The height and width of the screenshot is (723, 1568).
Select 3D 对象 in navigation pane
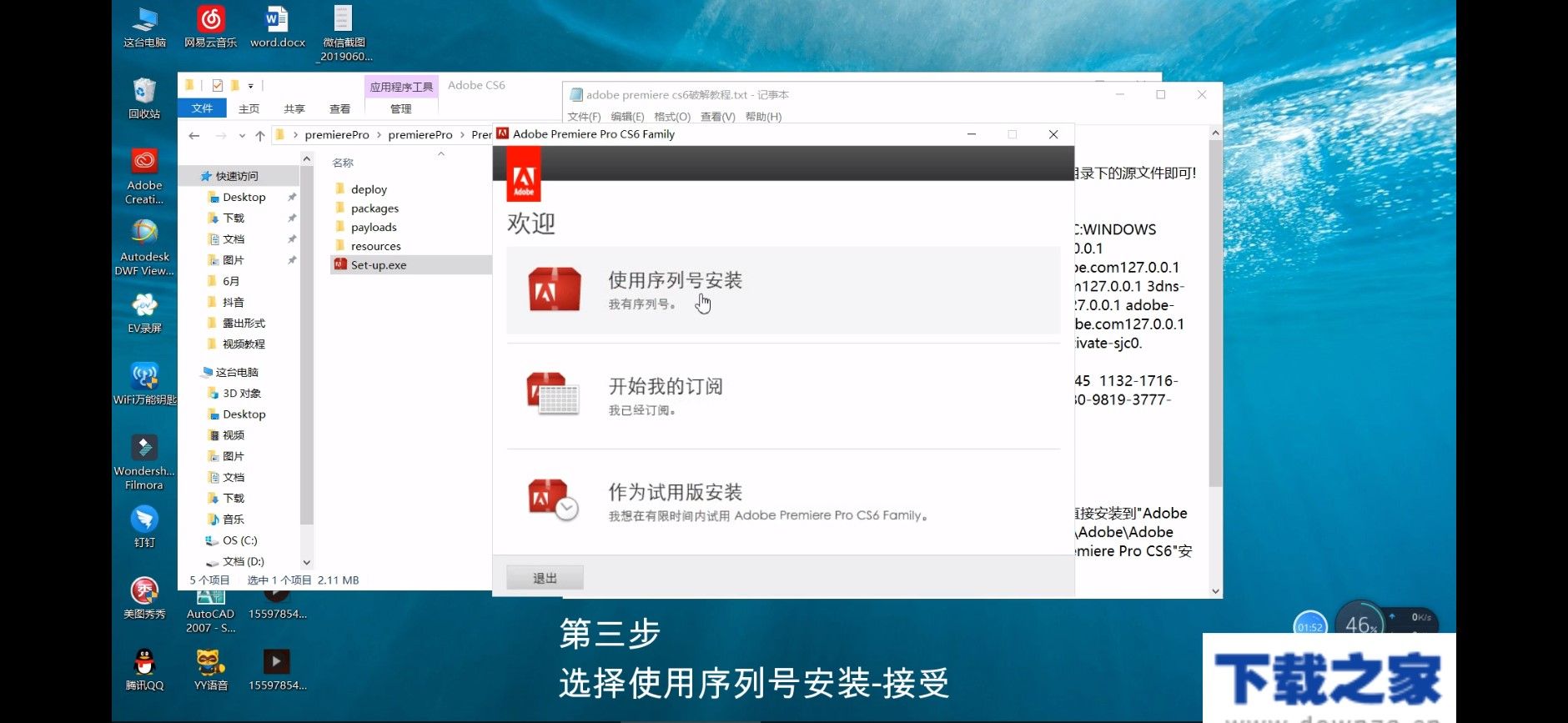242,393
